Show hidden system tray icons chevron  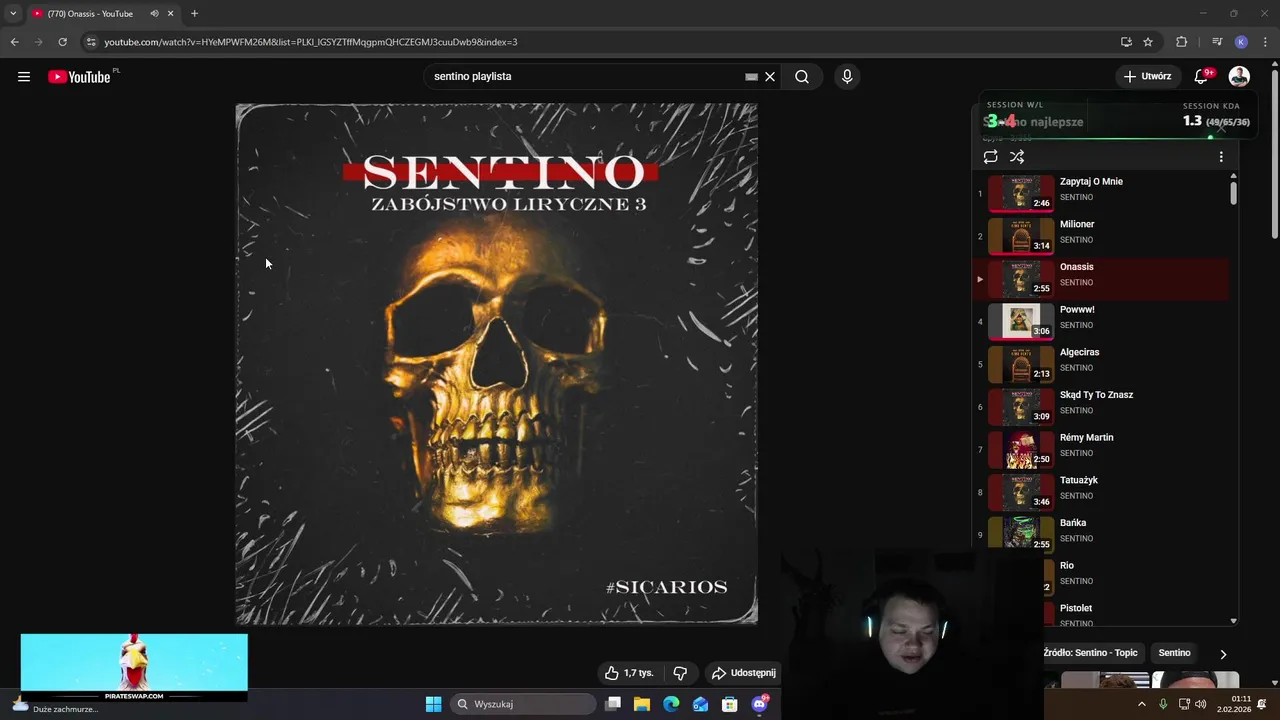pyautogui.click(x=1142, y=704)
